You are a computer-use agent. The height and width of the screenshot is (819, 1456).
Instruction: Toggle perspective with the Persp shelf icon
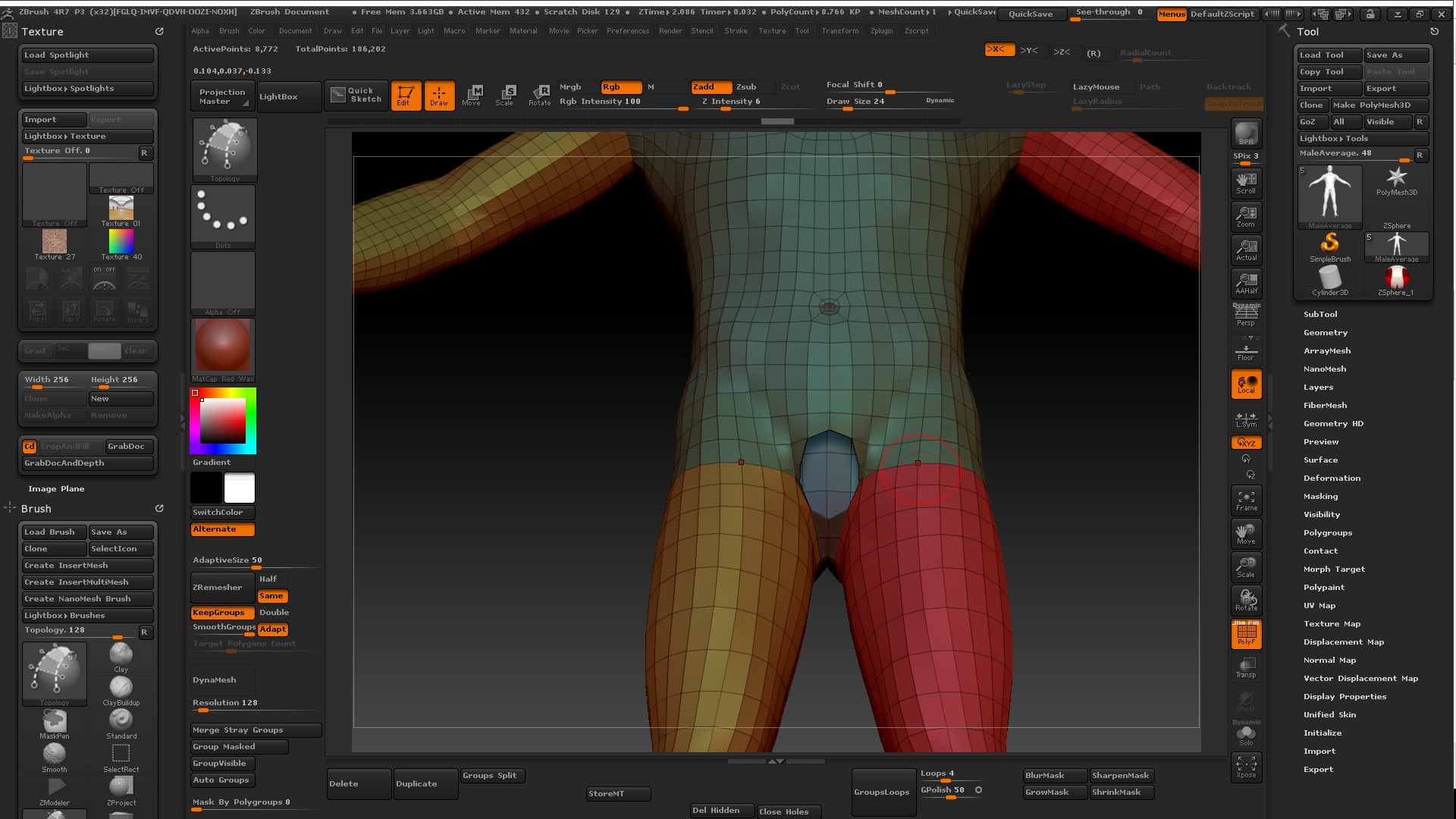tap(1246, 312)
